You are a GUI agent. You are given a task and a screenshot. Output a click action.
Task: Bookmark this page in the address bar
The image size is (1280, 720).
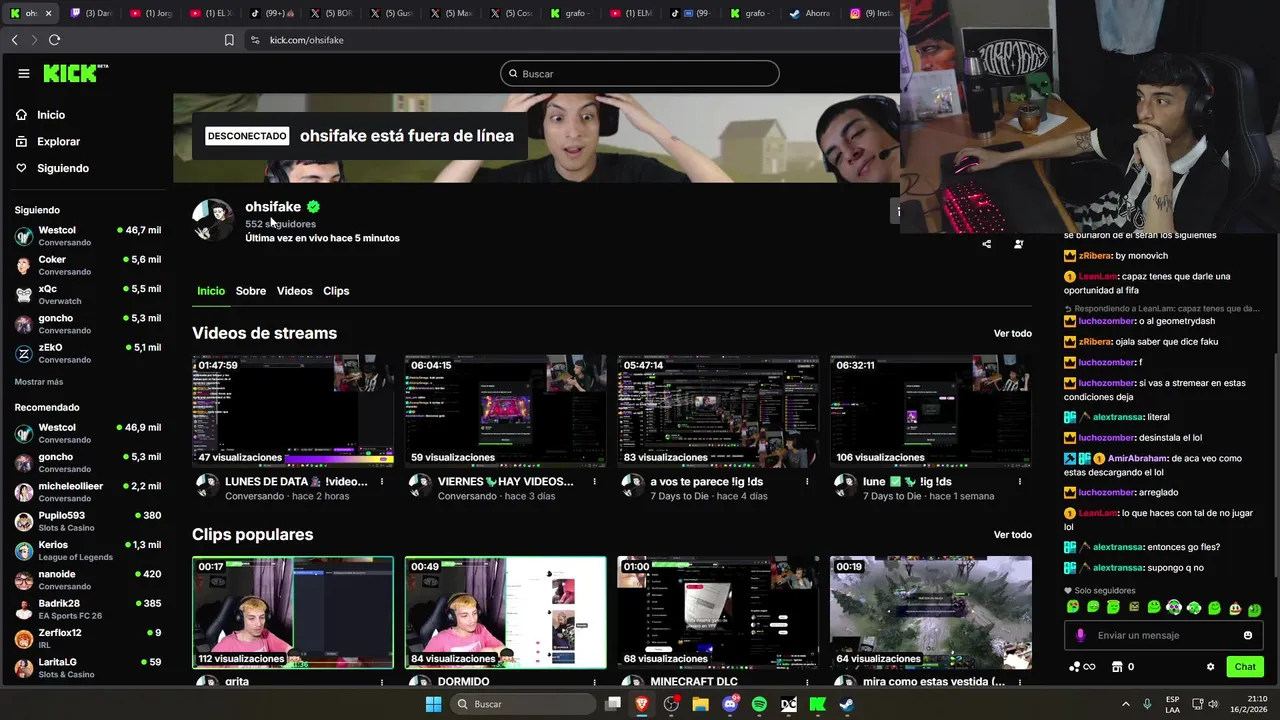[x=229, y=40]
